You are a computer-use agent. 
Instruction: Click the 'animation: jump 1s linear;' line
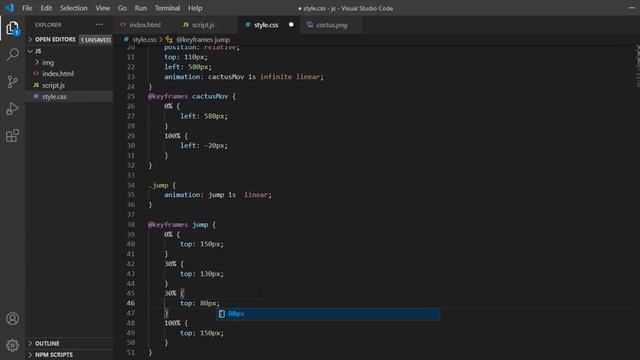pyautogui.click(x=218, y=195)
